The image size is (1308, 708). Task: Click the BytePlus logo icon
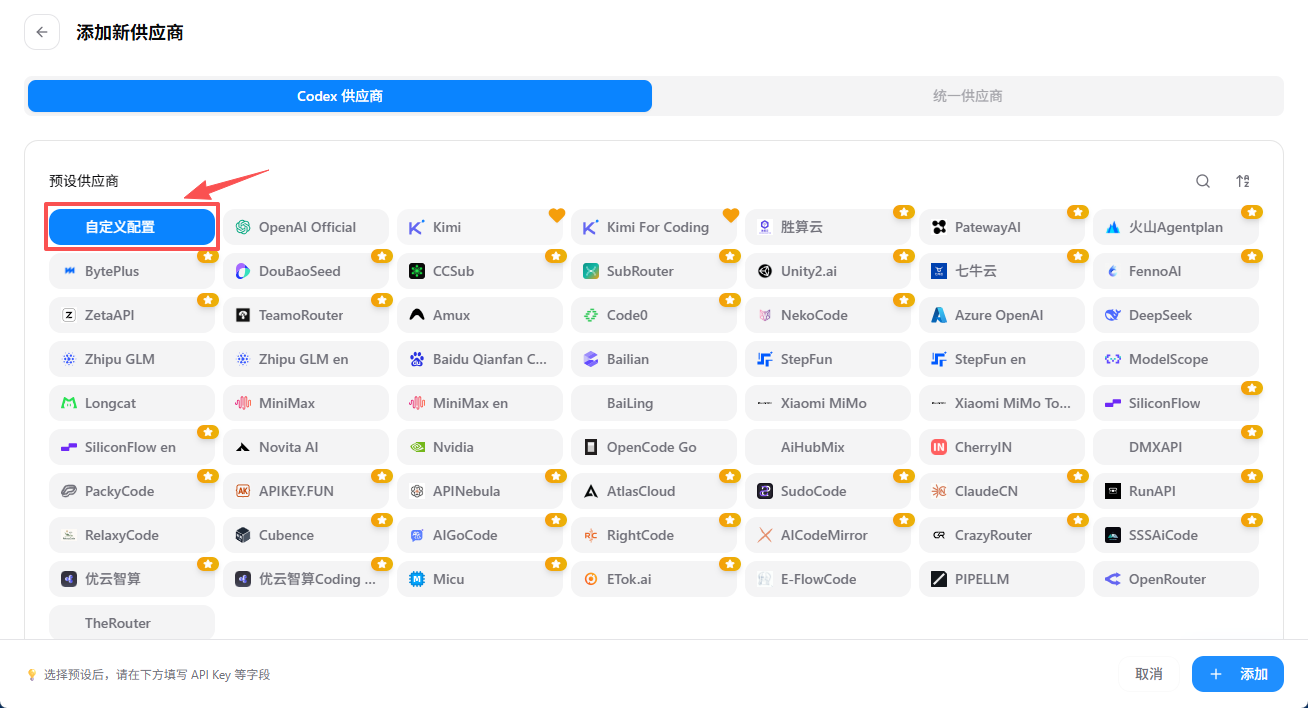[x=68, y=271]
